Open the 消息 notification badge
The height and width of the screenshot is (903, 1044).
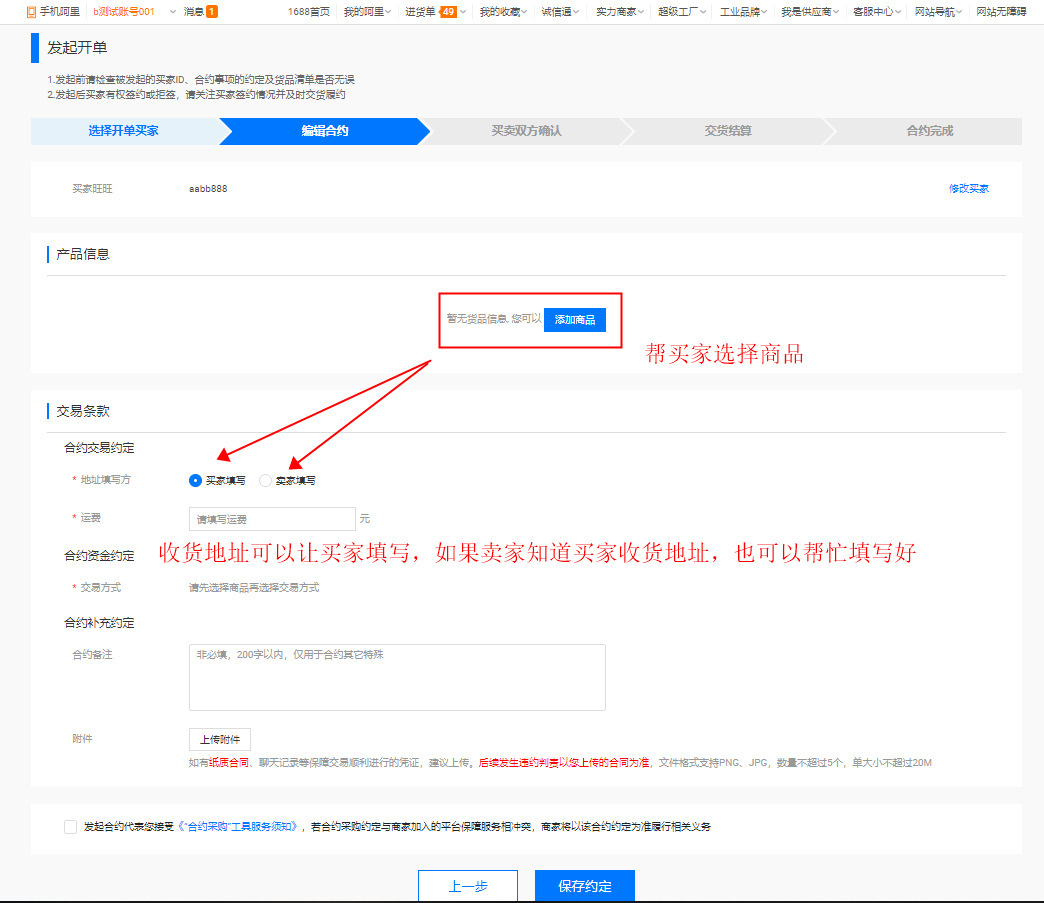(x=211, y=12)
